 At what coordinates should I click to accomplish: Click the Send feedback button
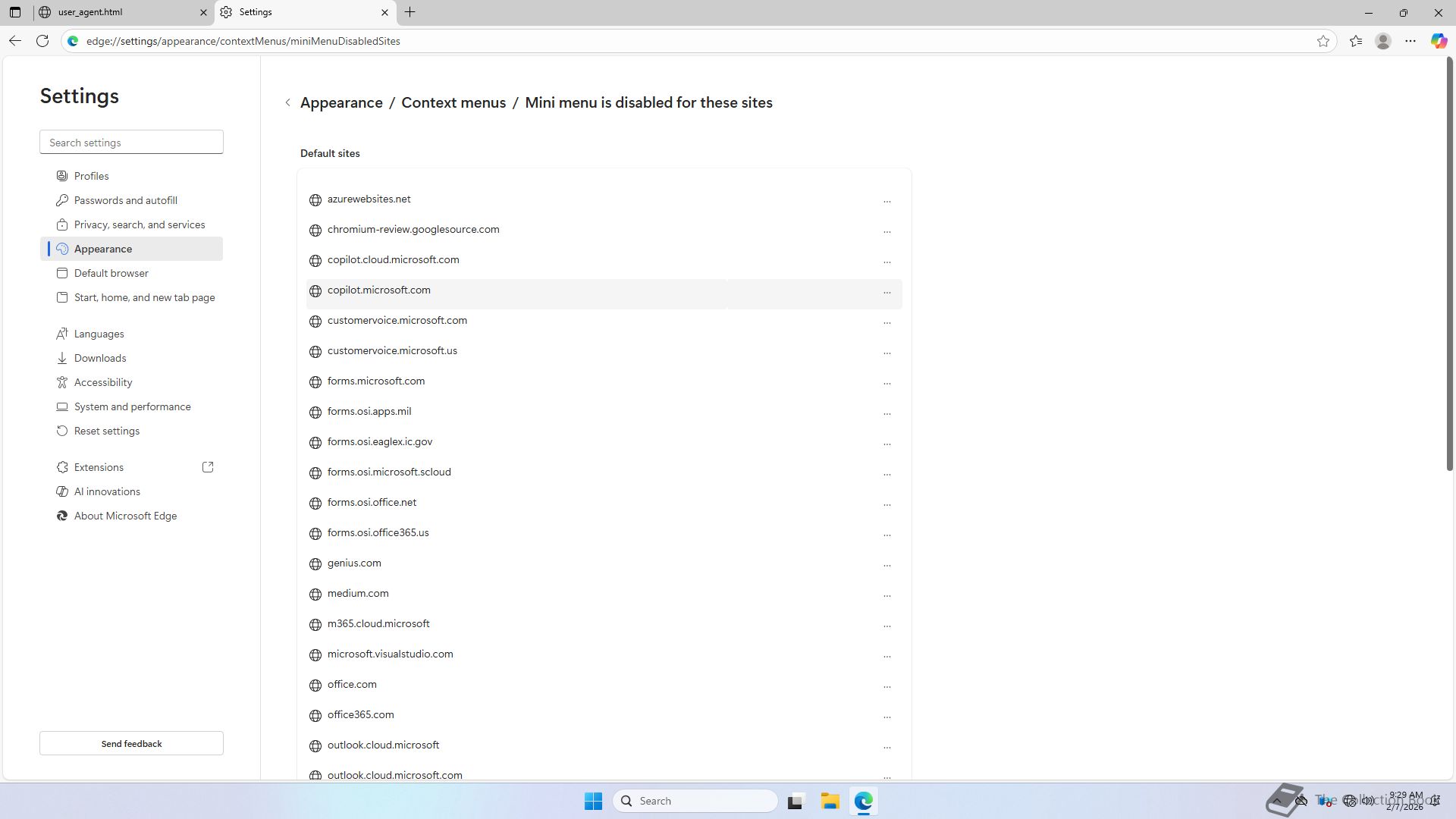[131, 743]
